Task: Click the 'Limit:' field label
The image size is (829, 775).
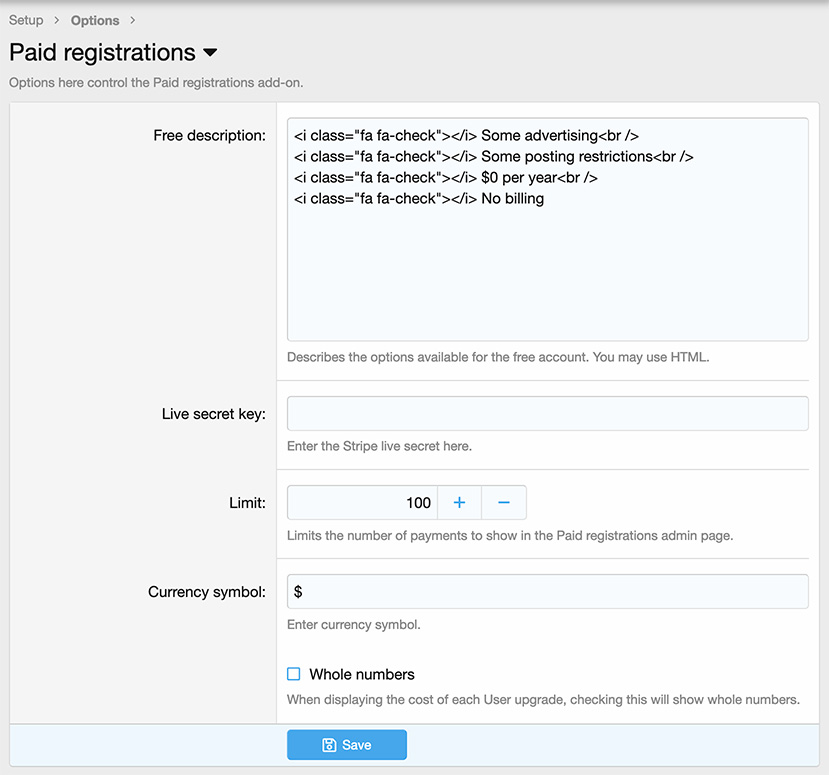Action: coord(247,502)
